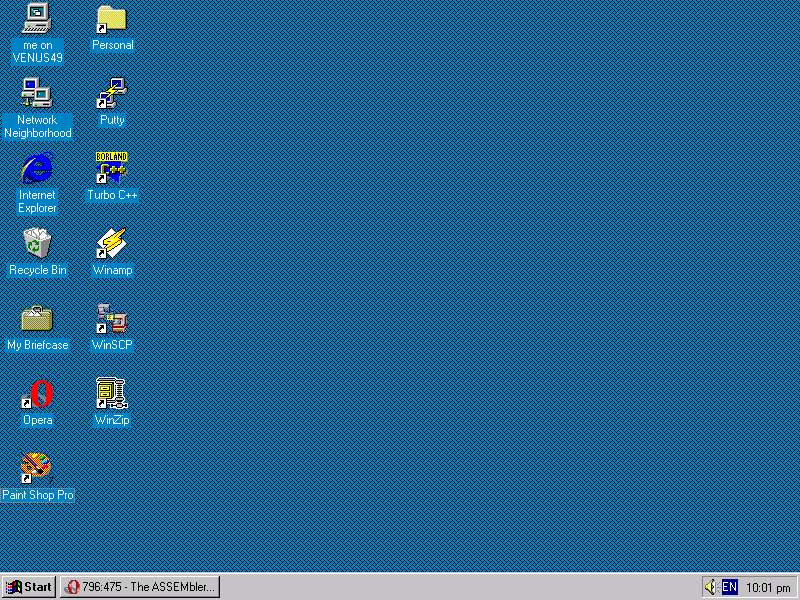The width and height of the screenshot is (800, 600).
Task: Click the 'My Briefcase' label text
Action: pyautogui.click(x=38, y=345)
